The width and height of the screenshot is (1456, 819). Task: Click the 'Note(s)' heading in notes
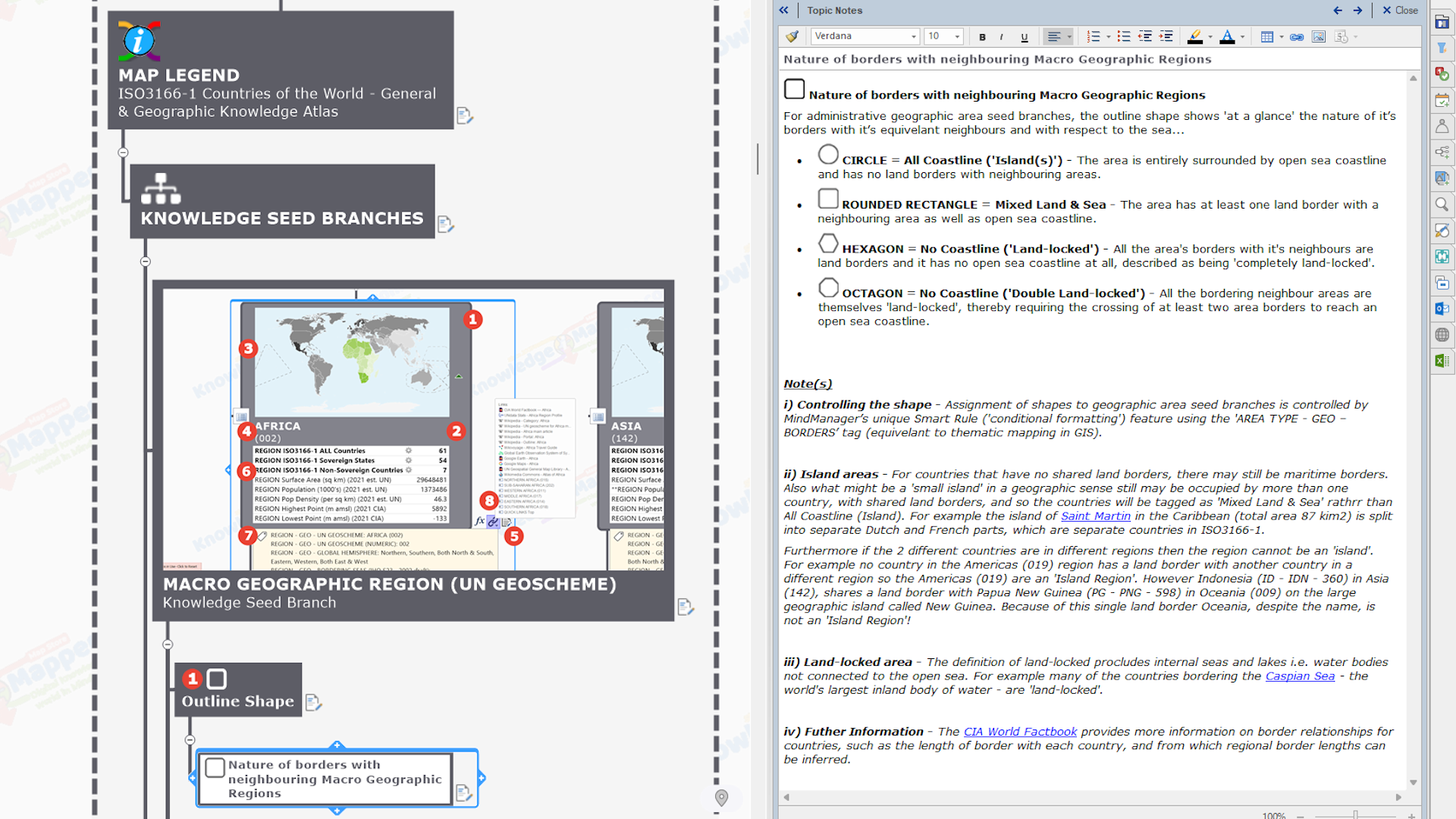808,384
